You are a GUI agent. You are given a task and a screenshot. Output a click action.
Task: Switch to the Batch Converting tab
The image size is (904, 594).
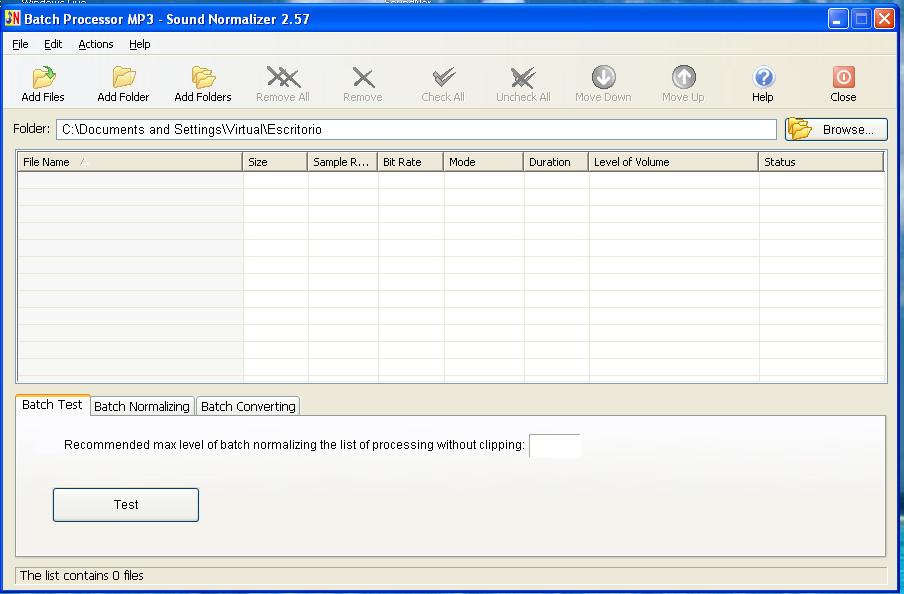pyautogui.click(x=248, y=407)
